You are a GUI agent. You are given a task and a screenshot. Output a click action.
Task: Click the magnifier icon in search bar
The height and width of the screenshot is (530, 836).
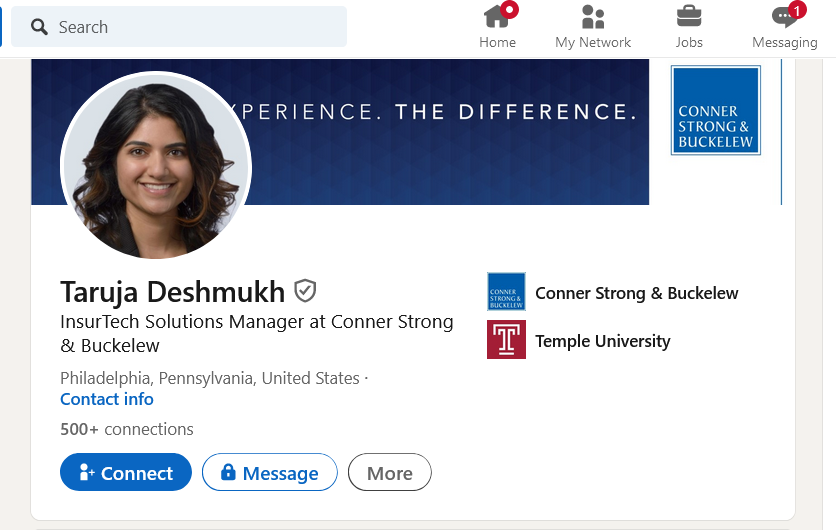(39, 27)
